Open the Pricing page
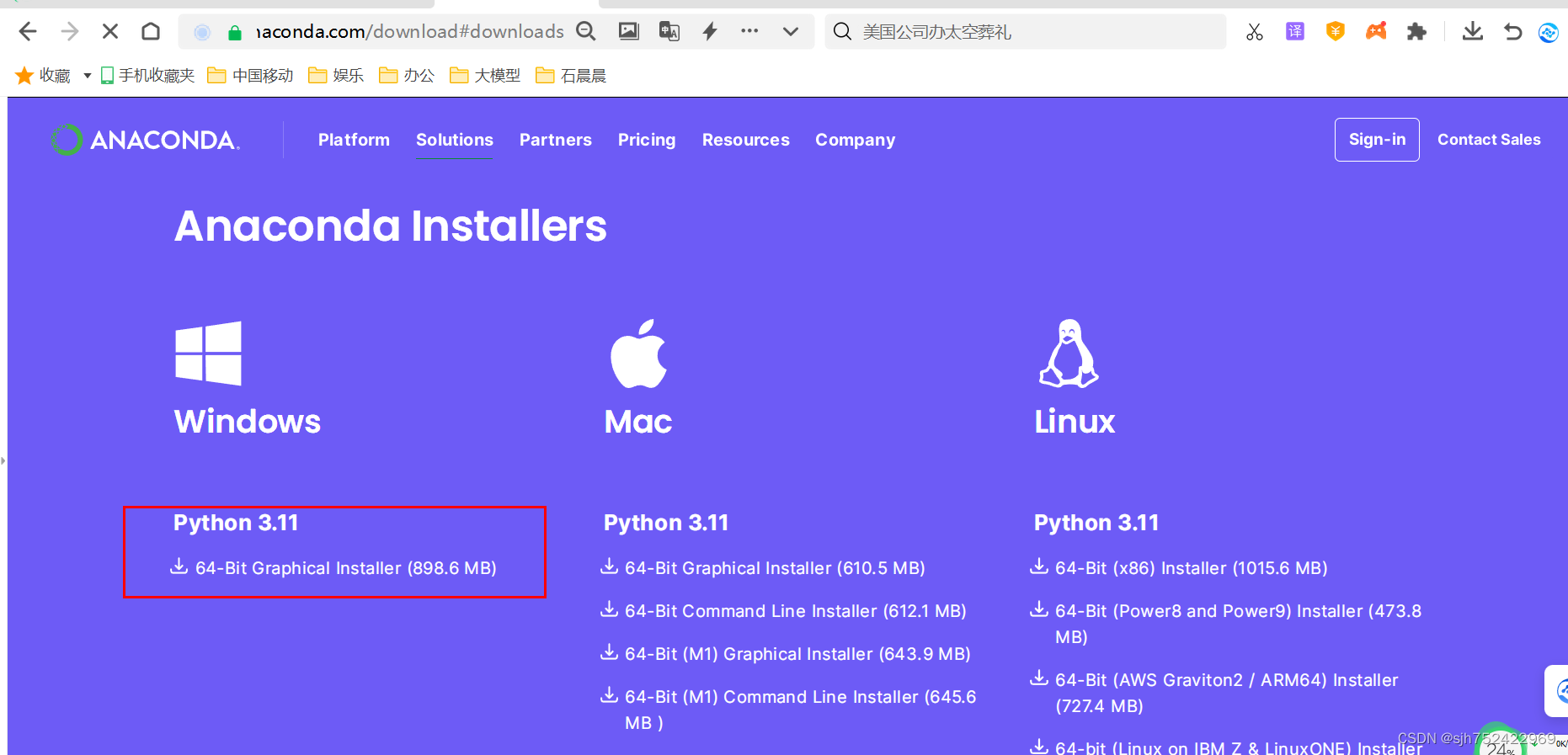This screenshot has height=755, width=1568. [x=647, y=140]
